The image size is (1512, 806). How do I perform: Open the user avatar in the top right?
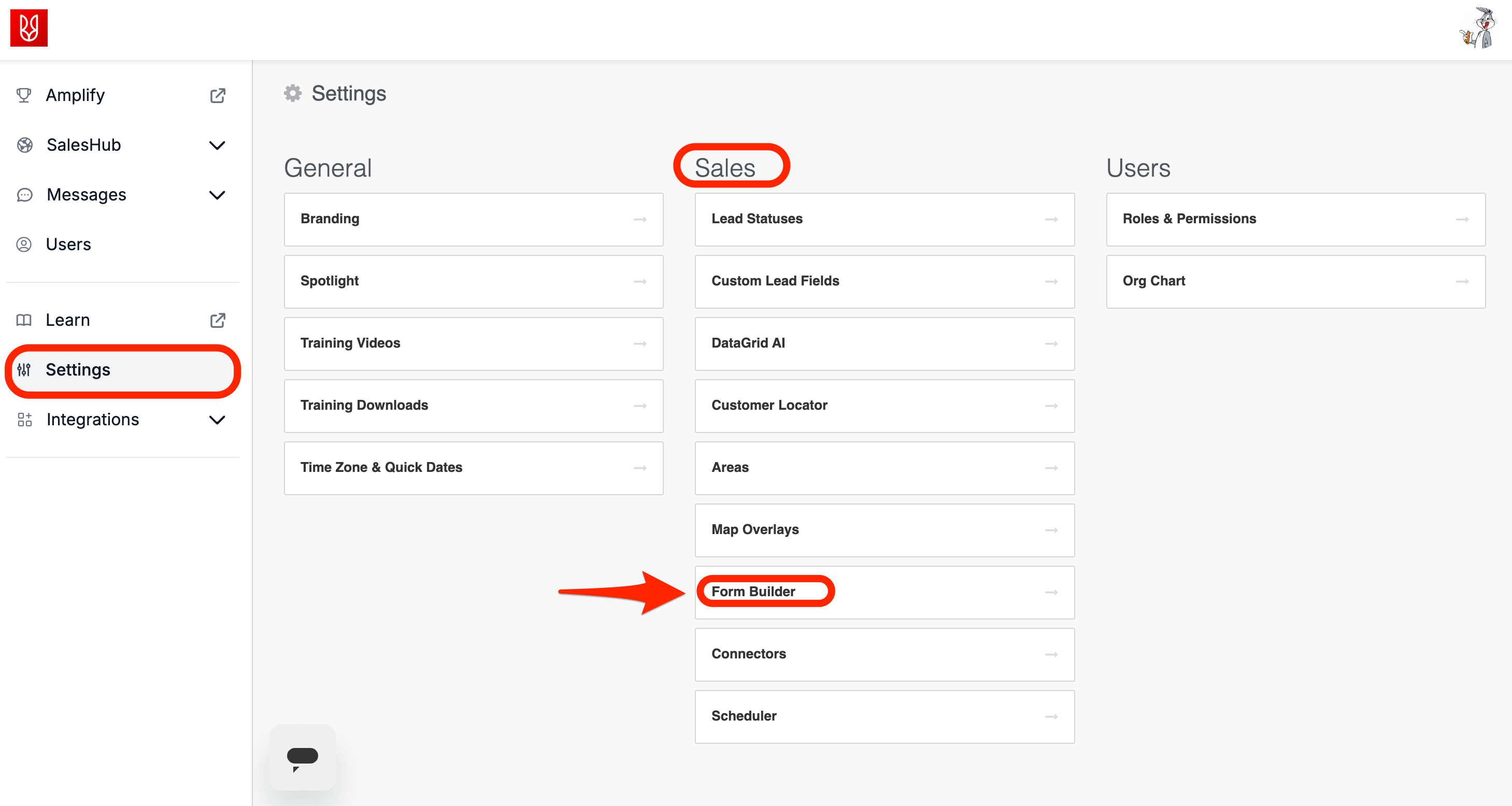pos(1479,28)
